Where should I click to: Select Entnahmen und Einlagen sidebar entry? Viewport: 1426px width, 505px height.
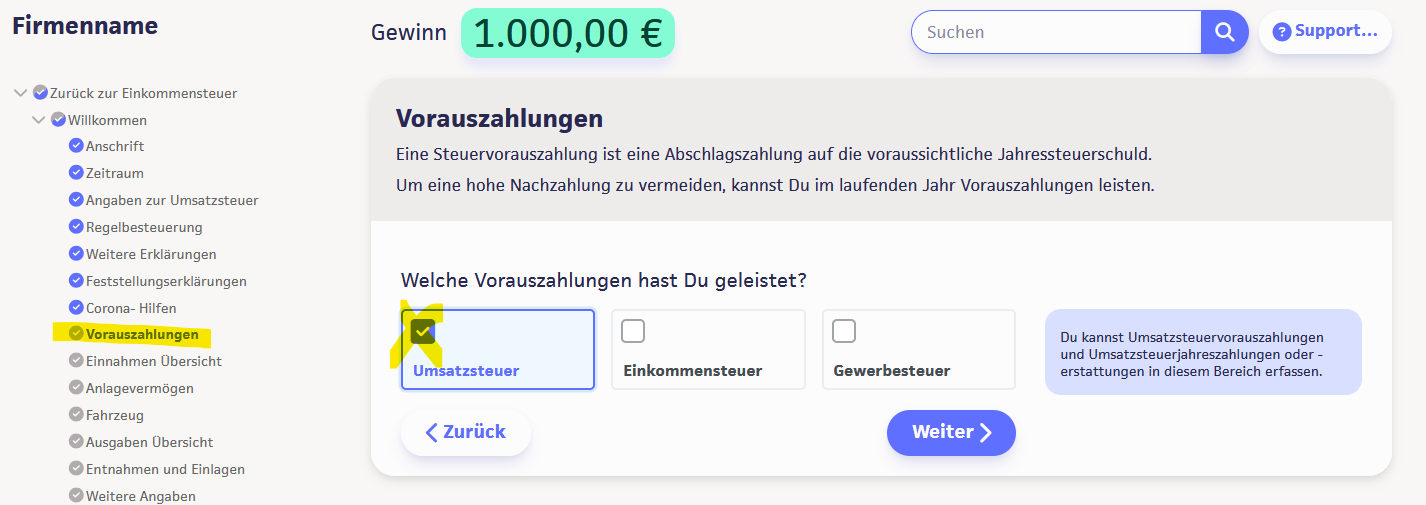point(165,469)
